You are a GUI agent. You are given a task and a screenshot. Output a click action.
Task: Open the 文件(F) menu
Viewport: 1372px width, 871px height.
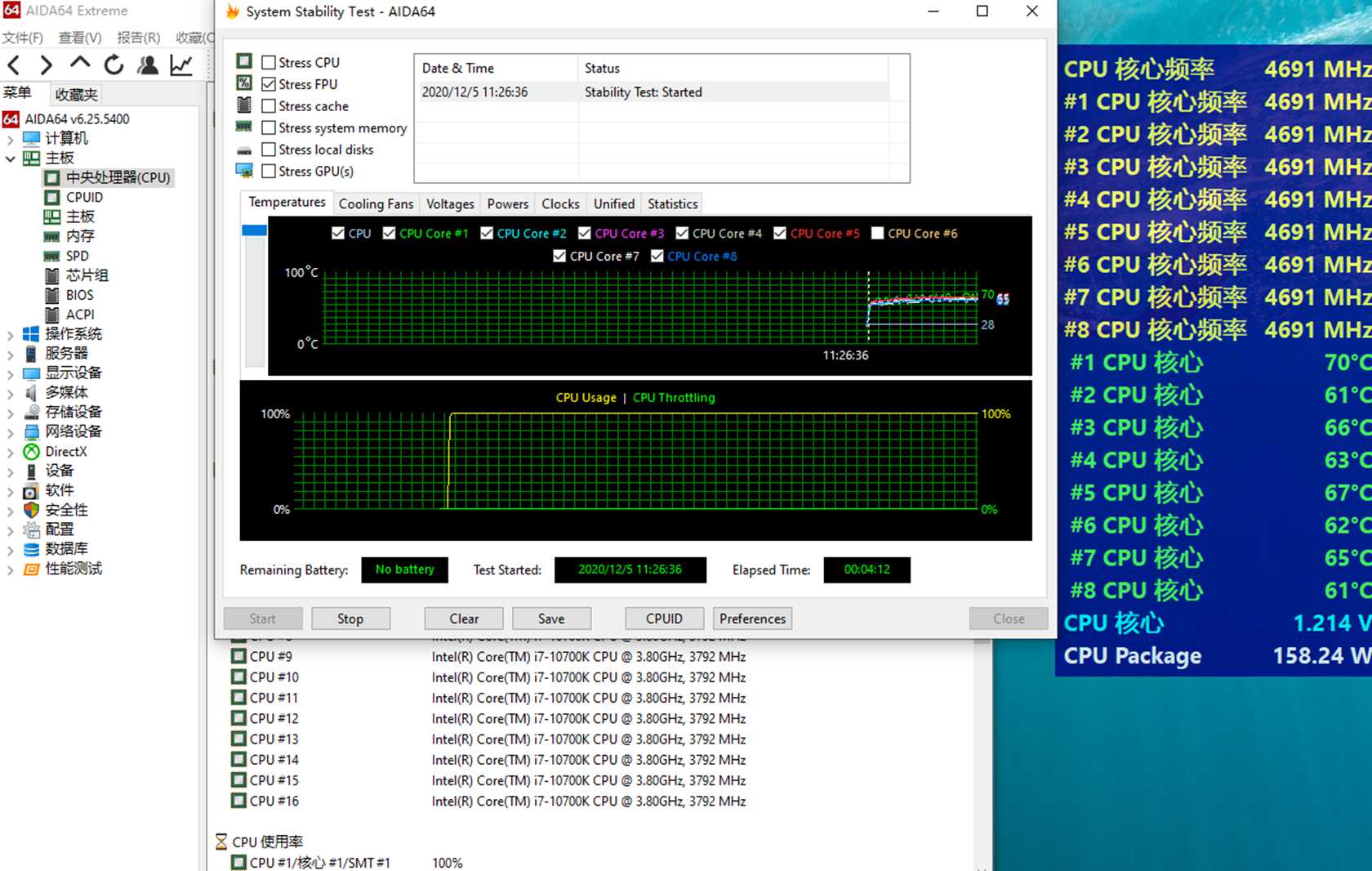pos(22,38)
